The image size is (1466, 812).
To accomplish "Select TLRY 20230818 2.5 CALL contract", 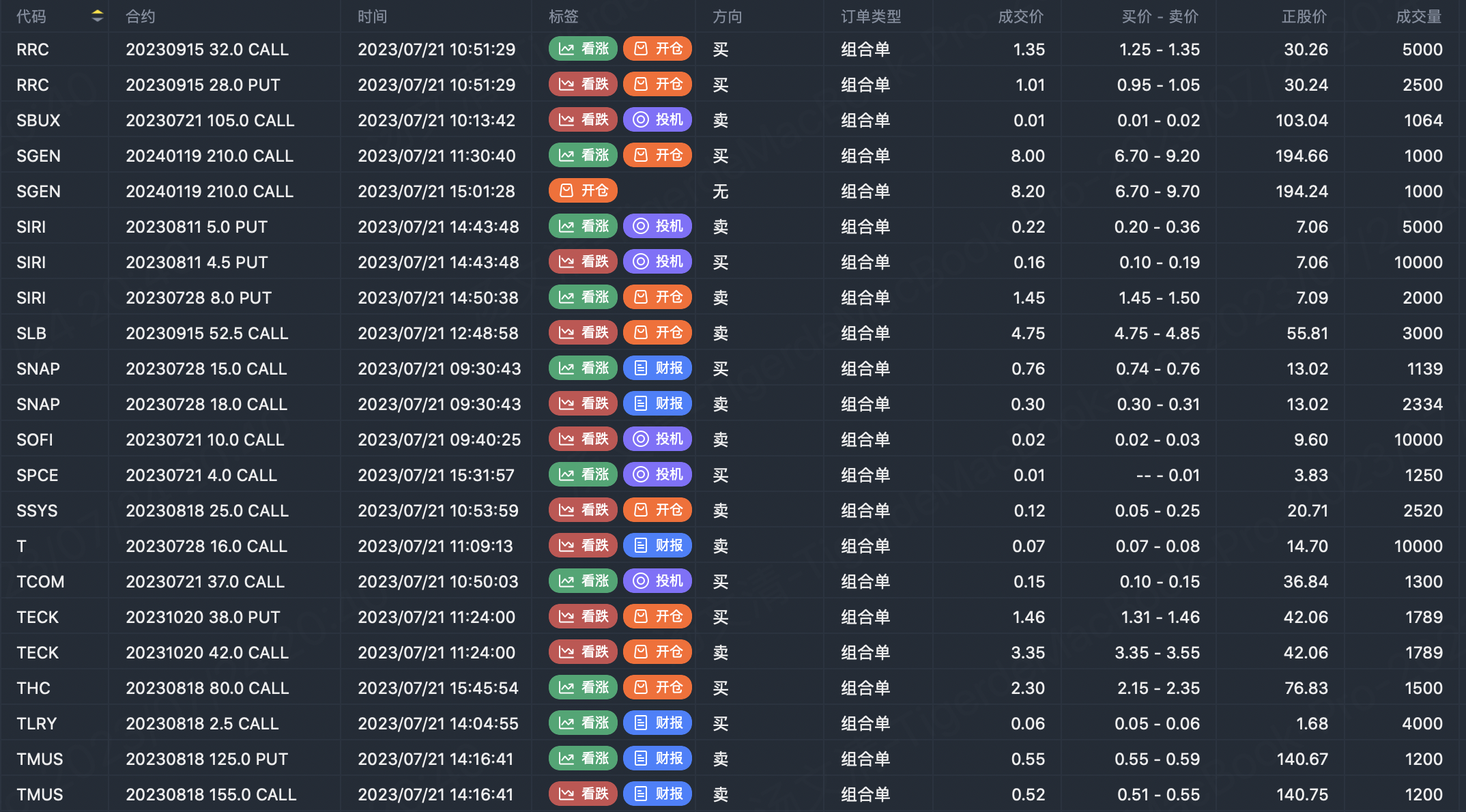I will (202, 723).
